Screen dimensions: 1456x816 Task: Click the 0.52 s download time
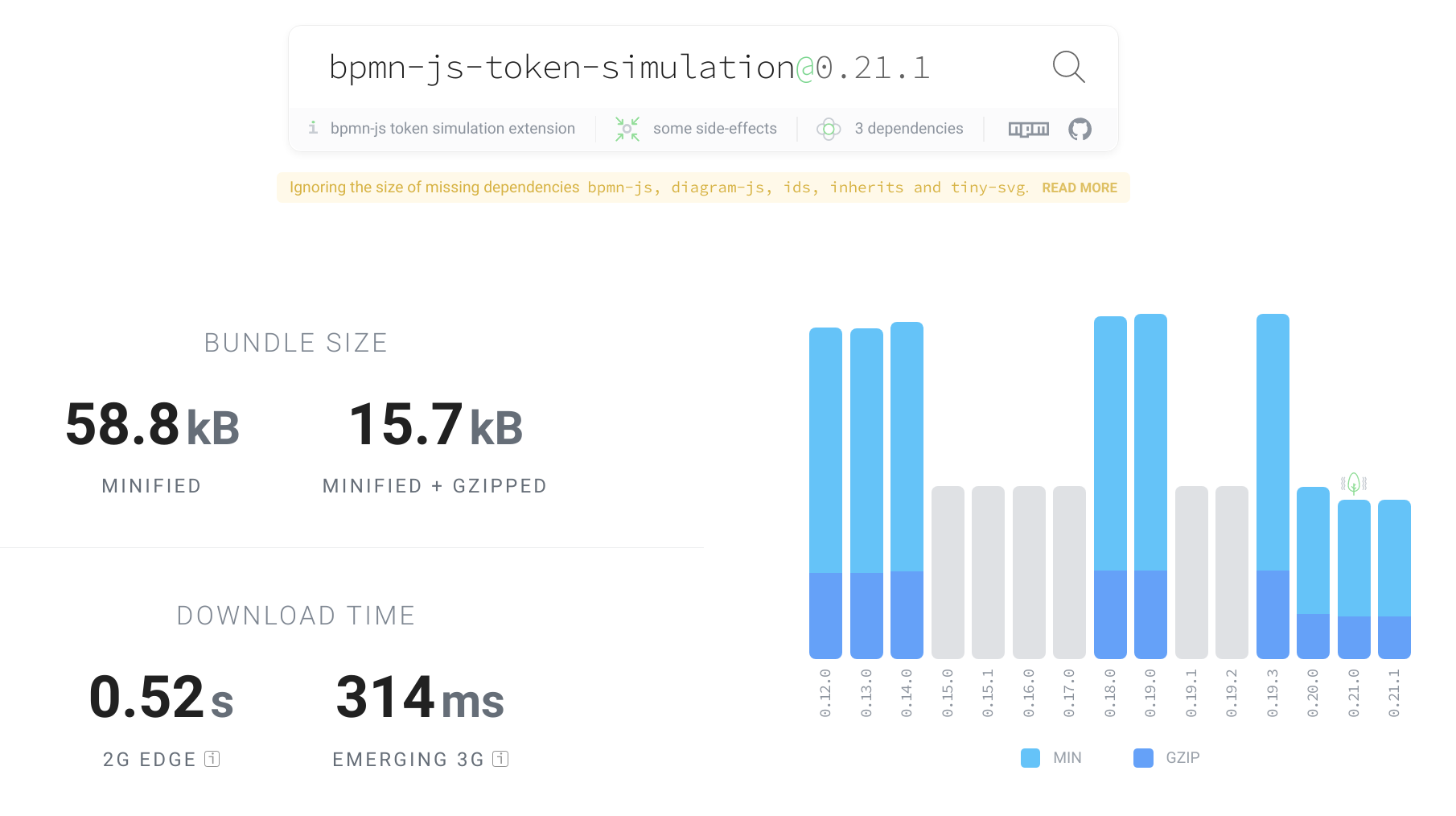point(161,697)
